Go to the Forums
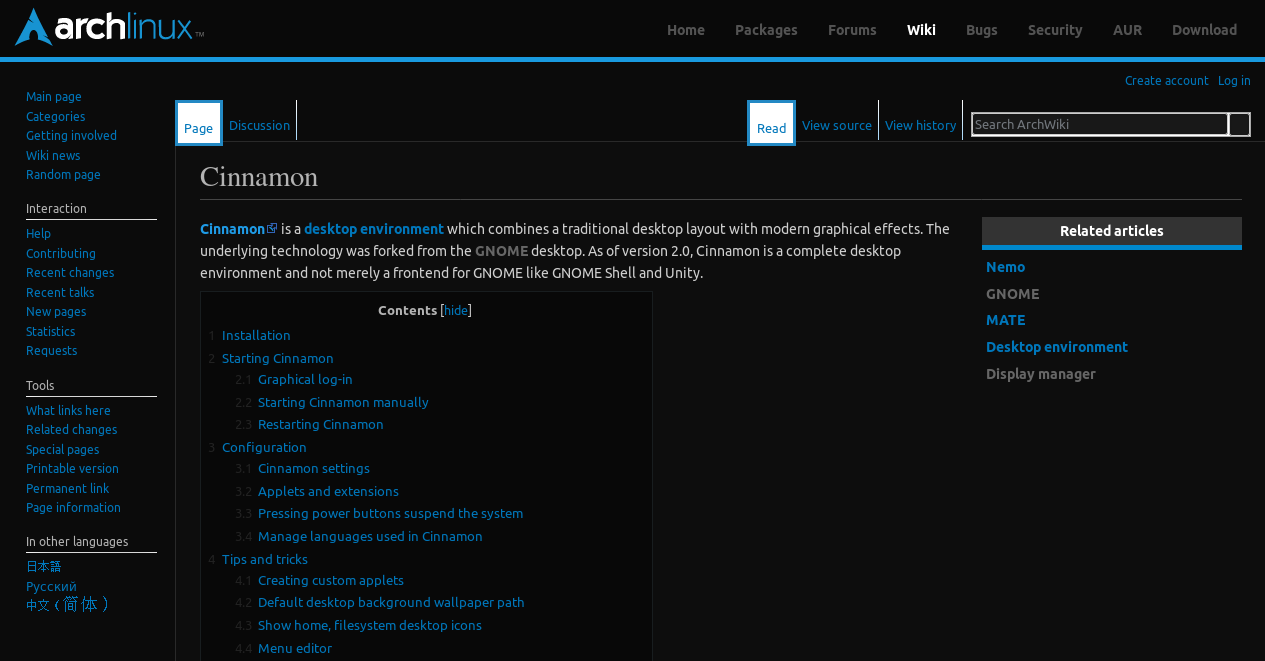Image resolution: width=1265 pixels, height=661 pixels. [852, 30]
